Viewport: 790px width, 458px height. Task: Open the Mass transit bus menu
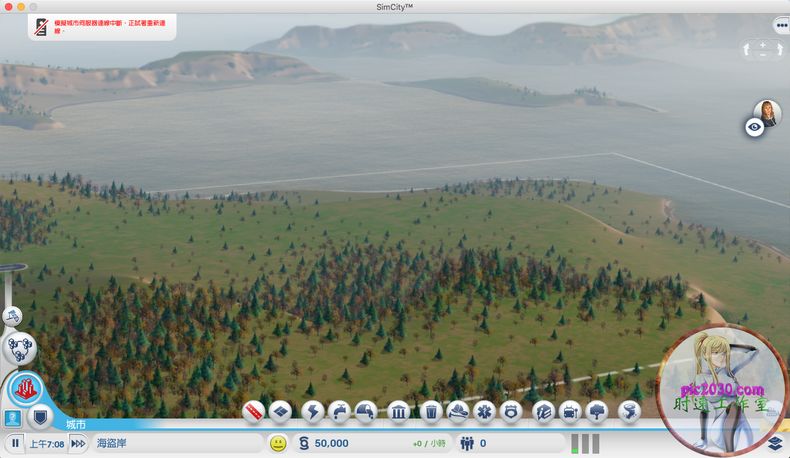(570, 412)
